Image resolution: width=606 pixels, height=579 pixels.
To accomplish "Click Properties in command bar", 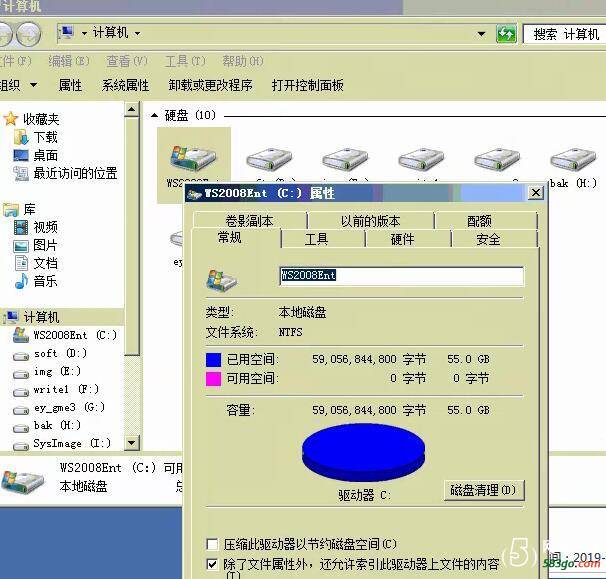I will [x=70, y=85].
